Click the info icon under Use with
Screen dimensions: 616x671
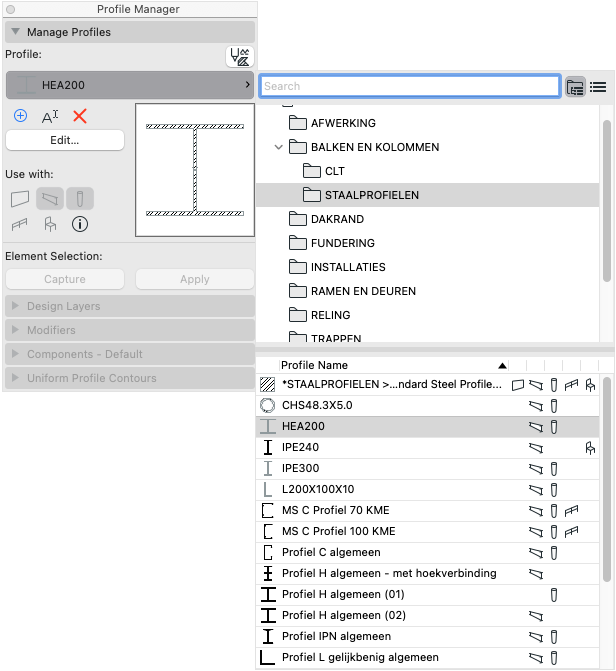coord(80,224)
